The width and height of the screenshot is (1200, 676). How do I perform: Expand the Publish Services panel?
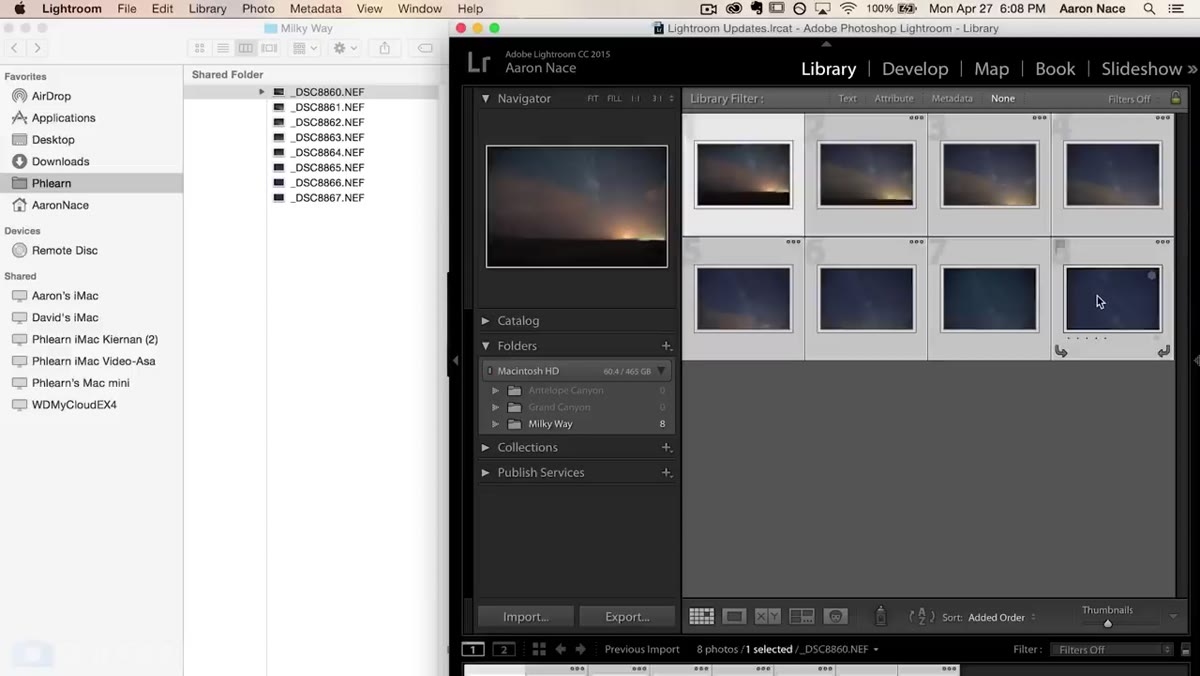point(486,472)
